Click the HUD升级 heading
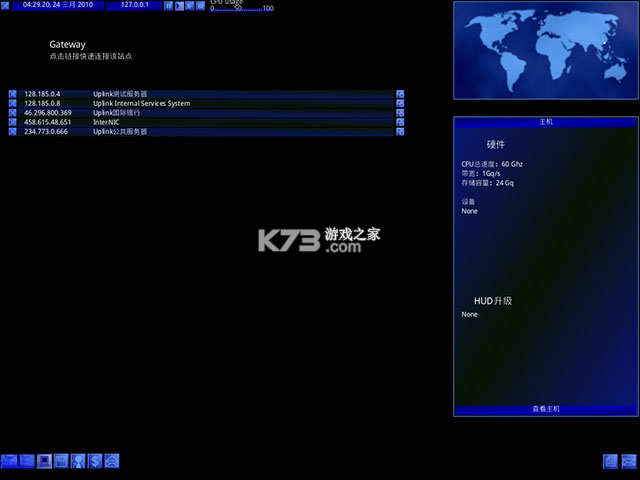Screen dimensions: 640x480 (x=493, y=301)
